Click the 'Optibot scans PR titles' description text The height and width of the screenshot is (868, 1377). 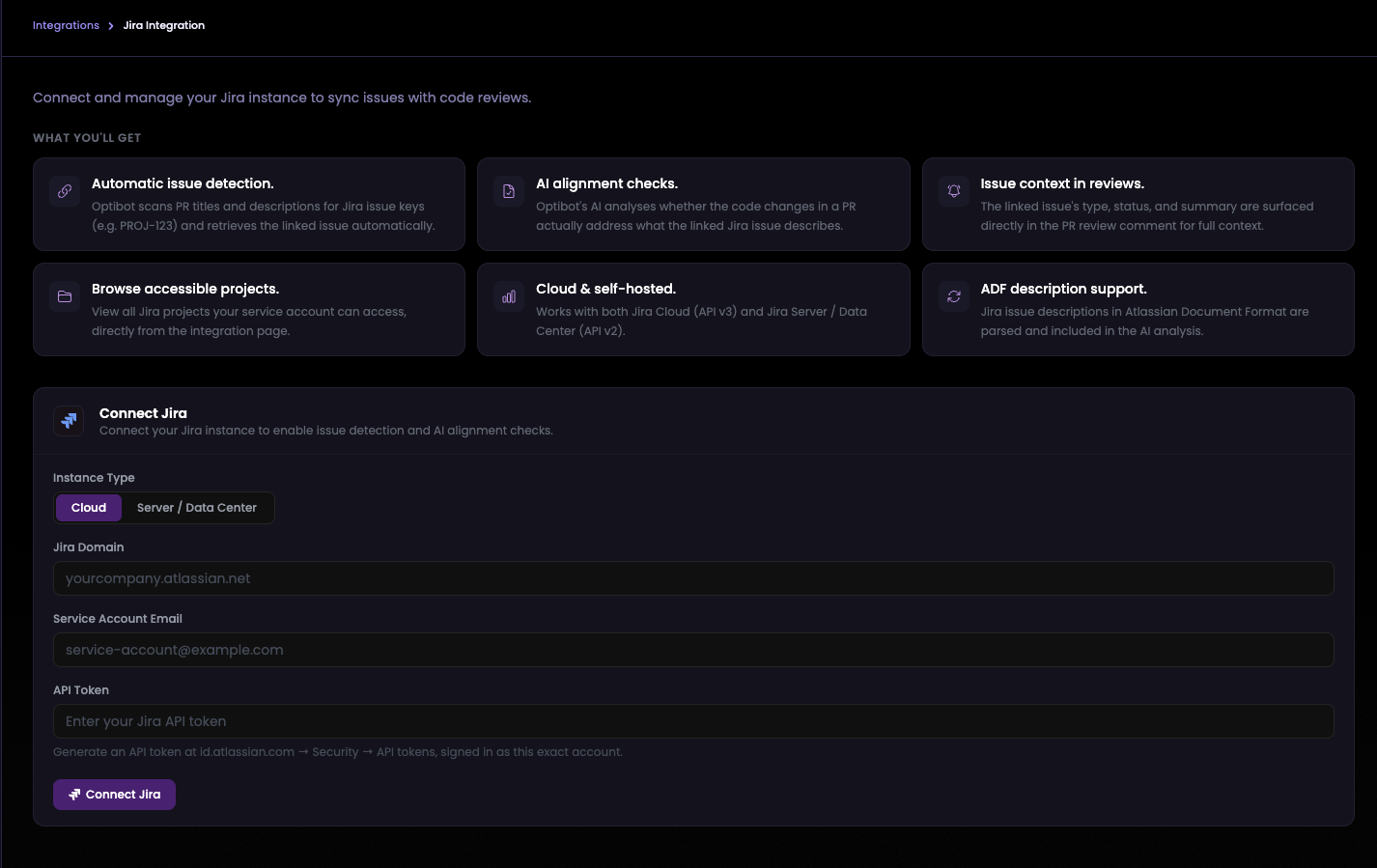(x=264, y=216)
